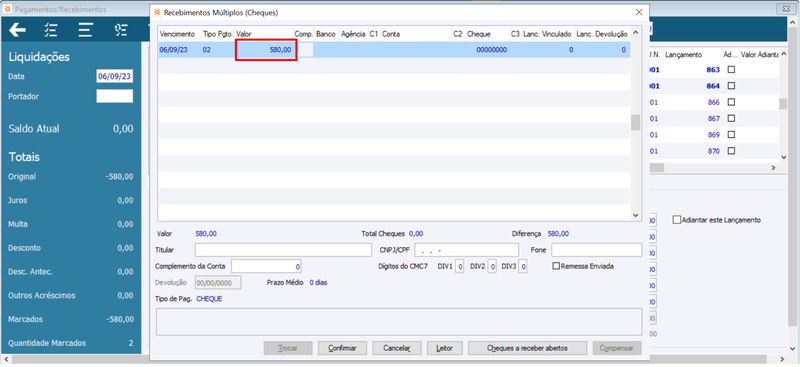Image resolution: width=800 pixels, height=367 pixels.
Task: Click the DIV2 digit field
Action: [492, 266]
